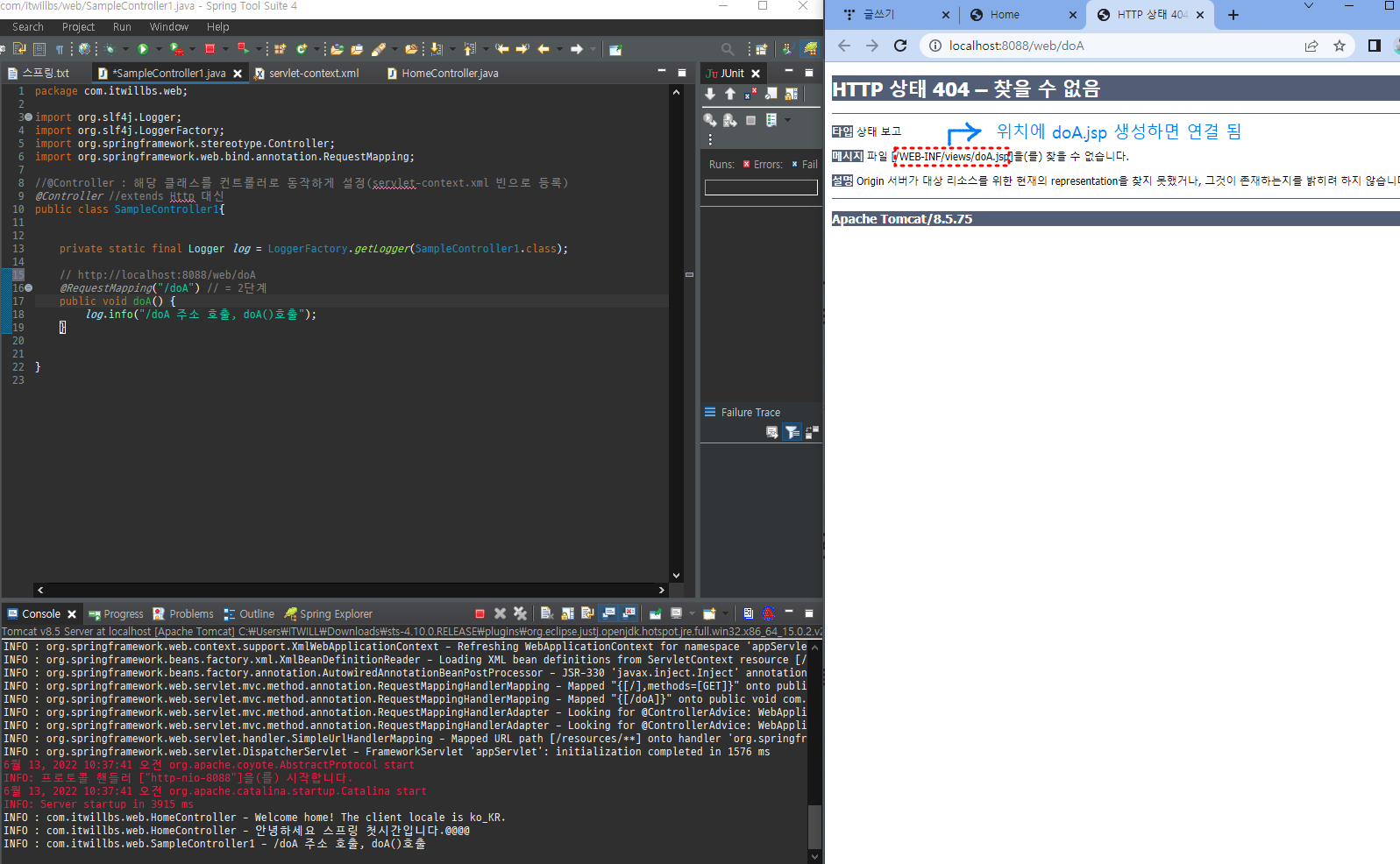
Task: Remove Launch single X in Console
Action: (x=500, y=613)
